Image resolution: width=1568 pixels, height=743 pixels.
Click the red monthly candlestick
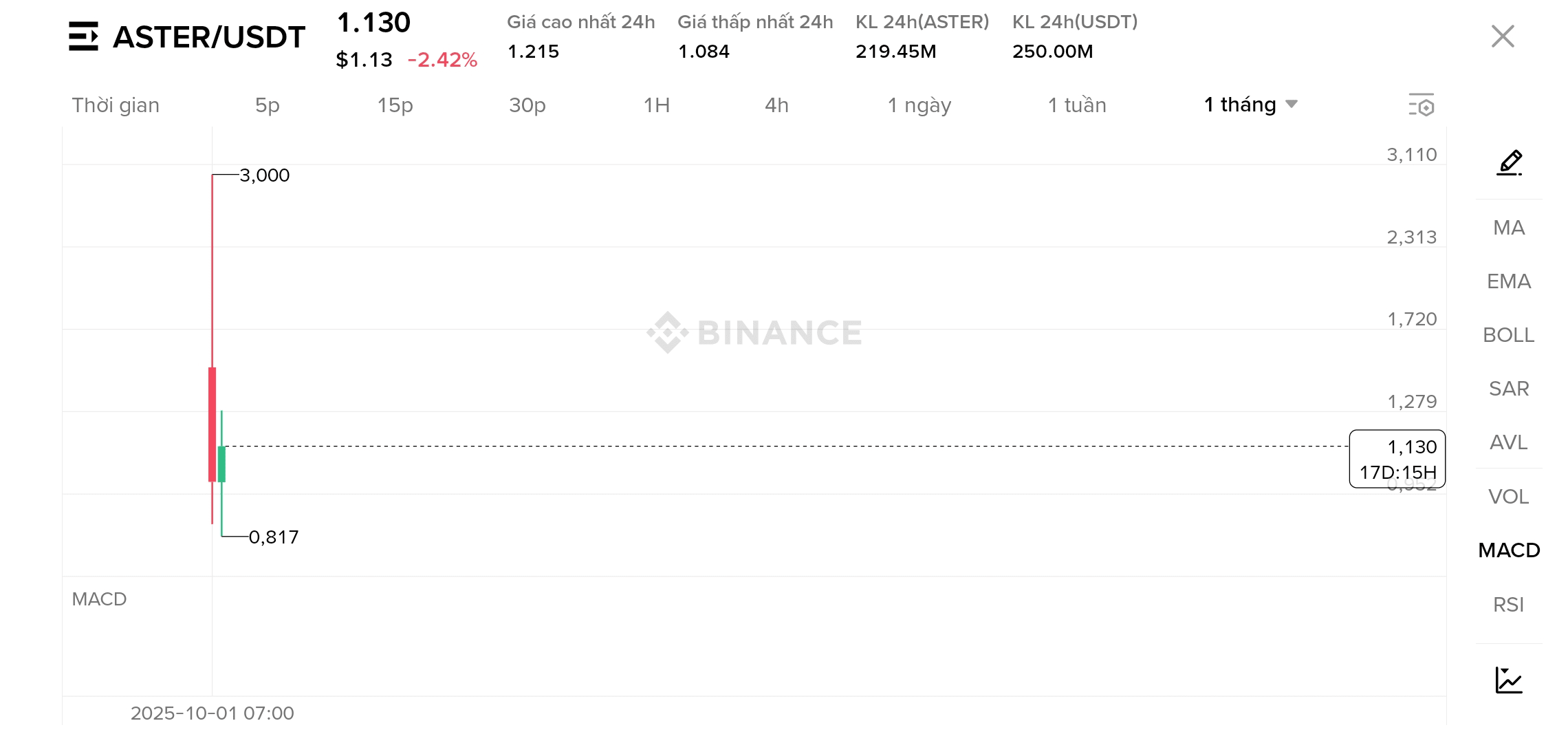tap(213, 424)
